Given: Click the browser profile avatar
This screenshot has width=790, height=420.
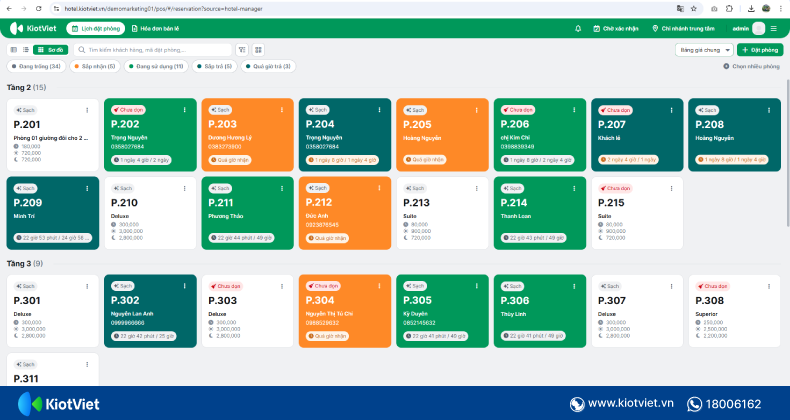Looking at the screenshot, I should 766,9.
